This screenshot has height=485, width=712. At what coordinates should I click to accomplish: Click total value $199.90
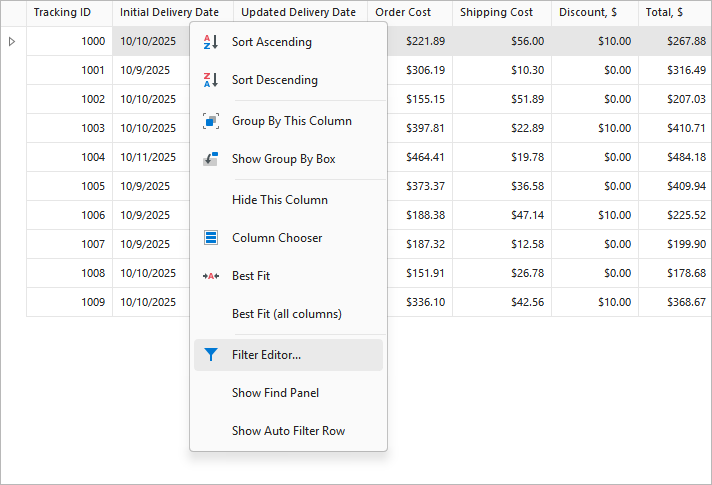tap(675, 244)
